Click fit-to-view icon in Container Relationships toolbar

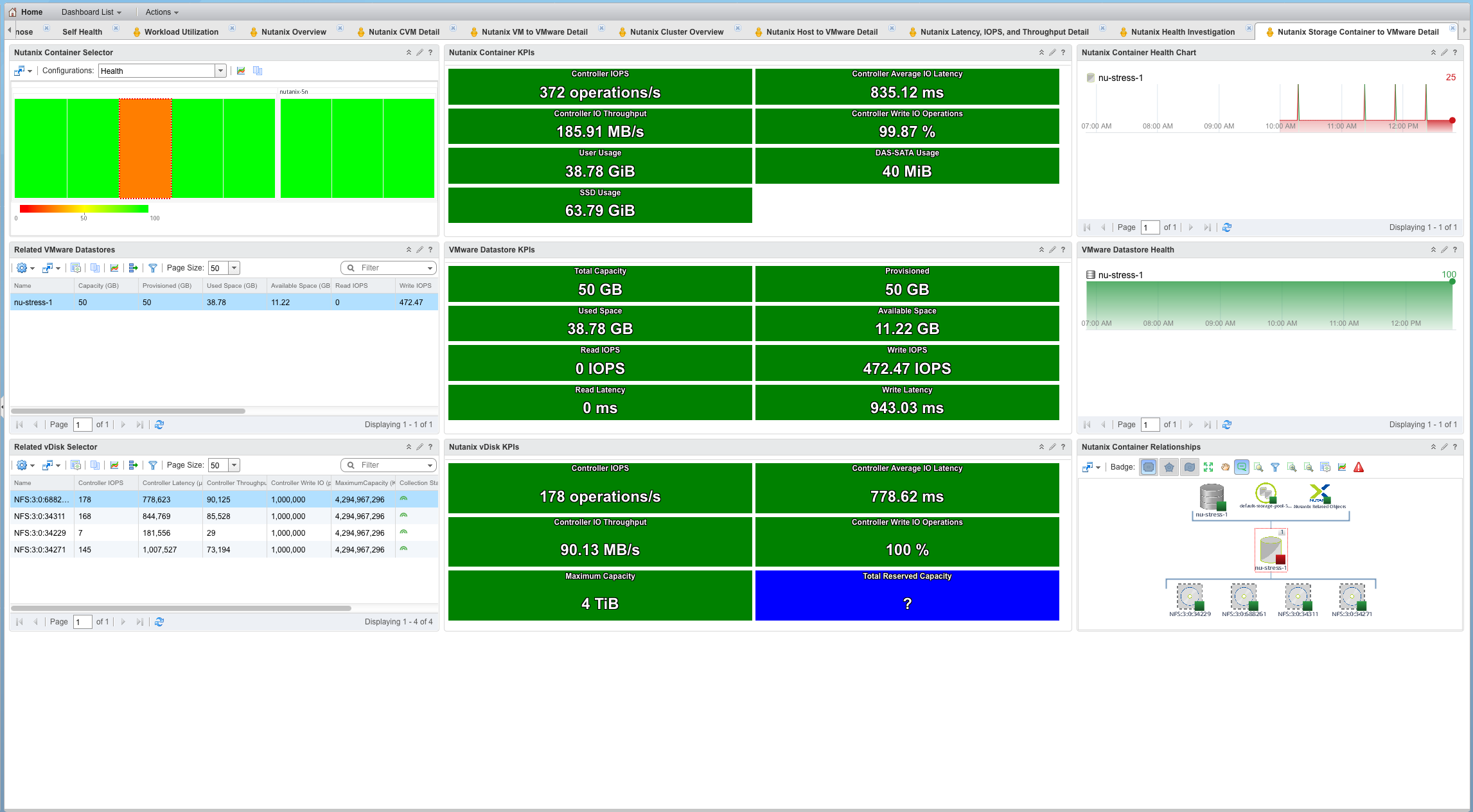point(1208,467)
